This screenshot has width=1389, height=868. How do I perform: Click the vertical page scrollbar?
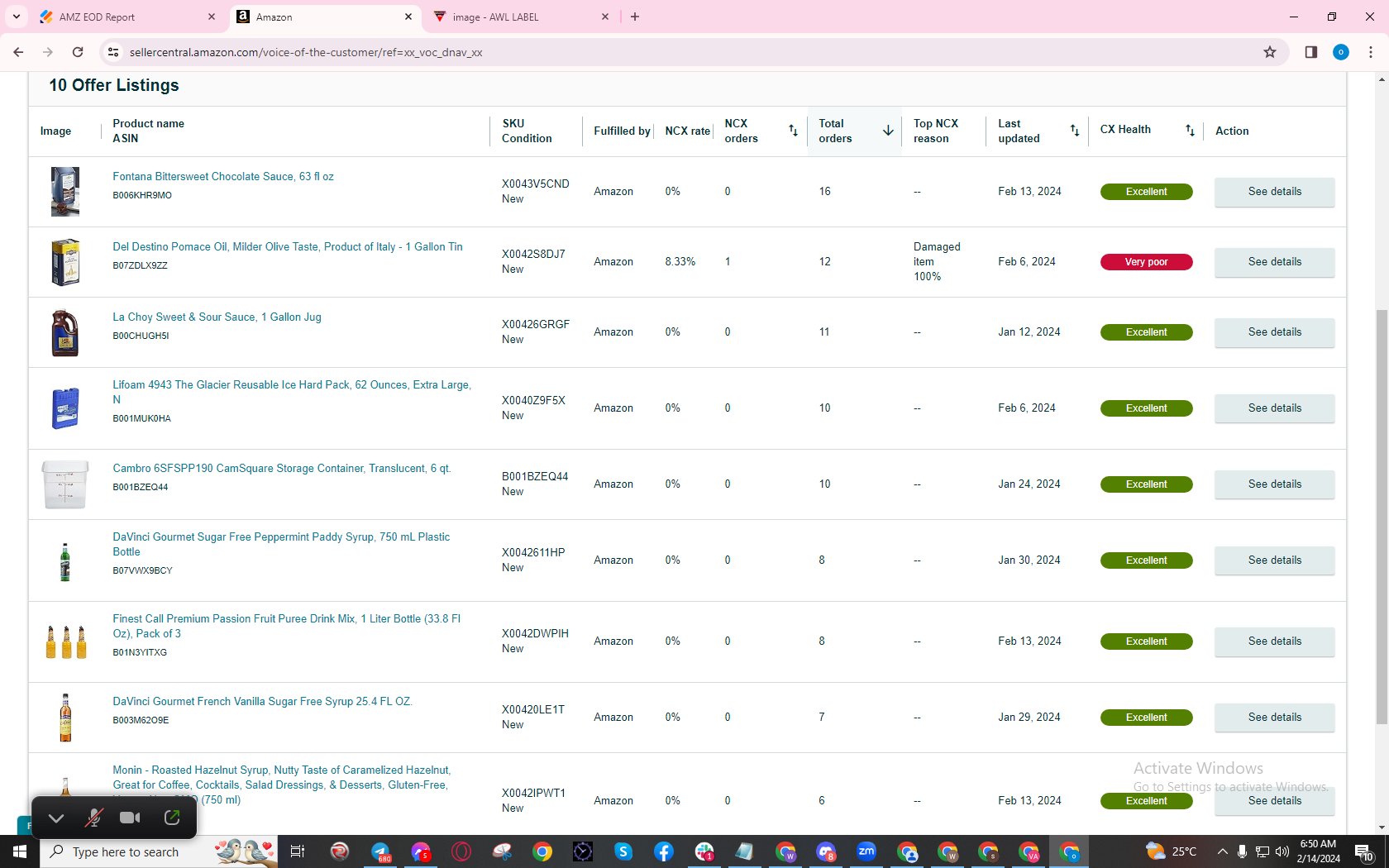1382,517
